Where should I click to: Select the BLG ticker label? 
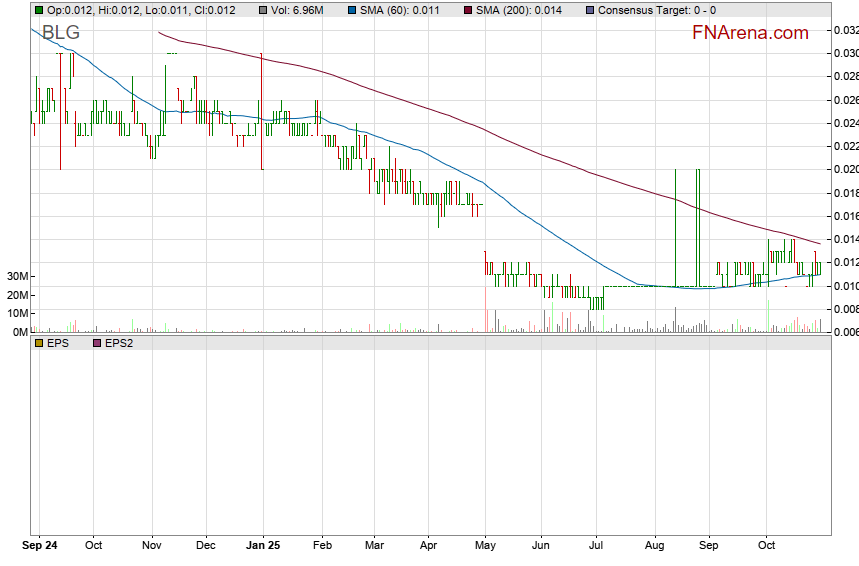coord(60,33)
